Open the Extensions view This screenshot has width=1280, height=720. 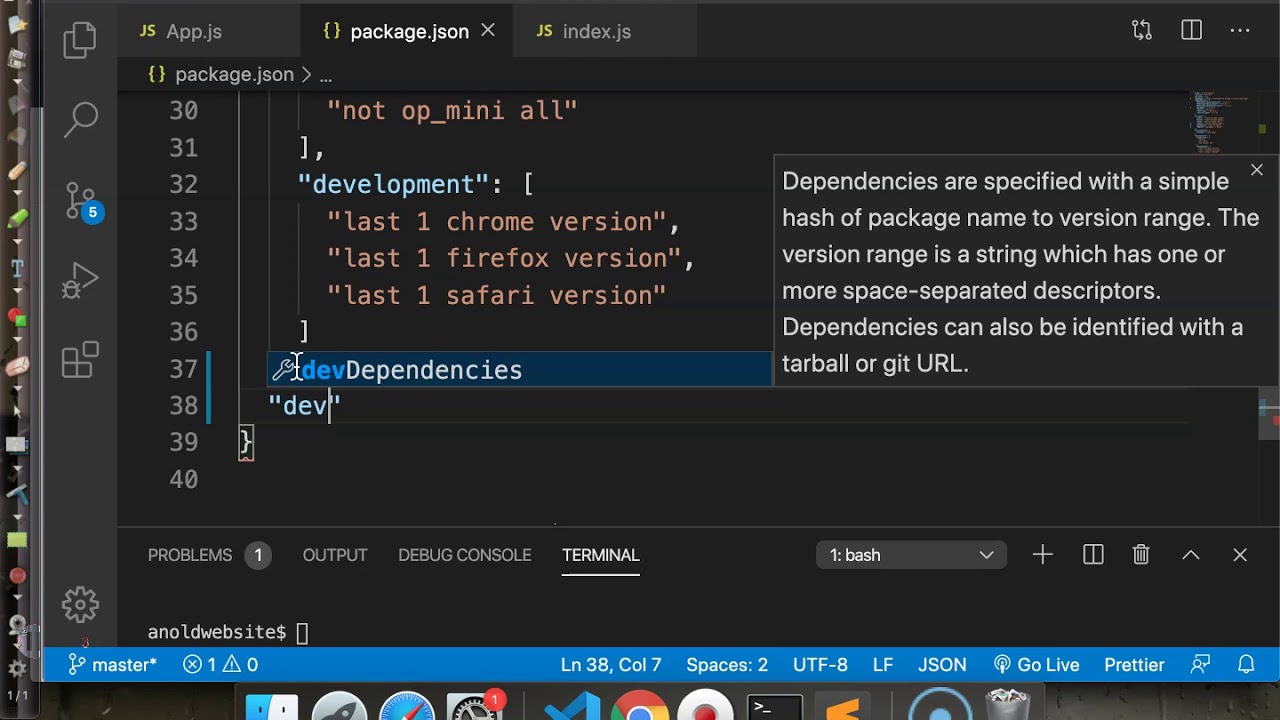pyautogui.click(x=80, y=361)
